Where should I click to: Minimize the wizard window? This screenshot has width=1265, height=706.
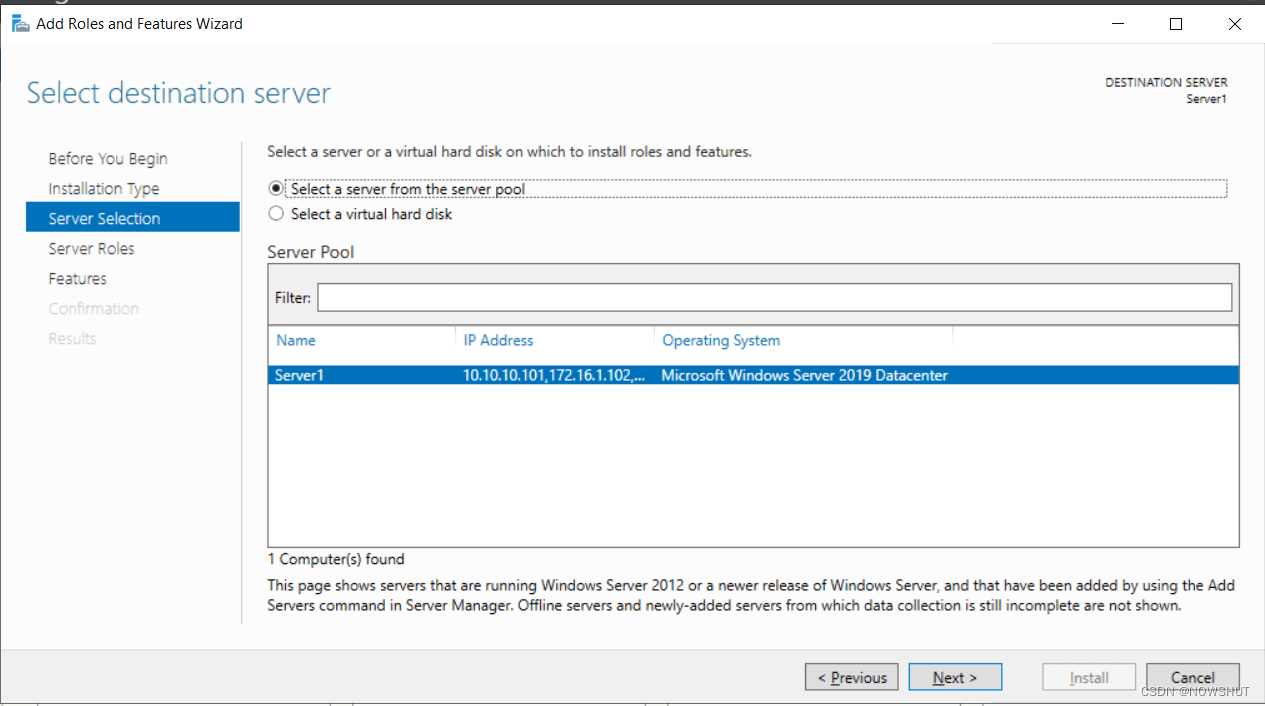tap(1116, 24)
